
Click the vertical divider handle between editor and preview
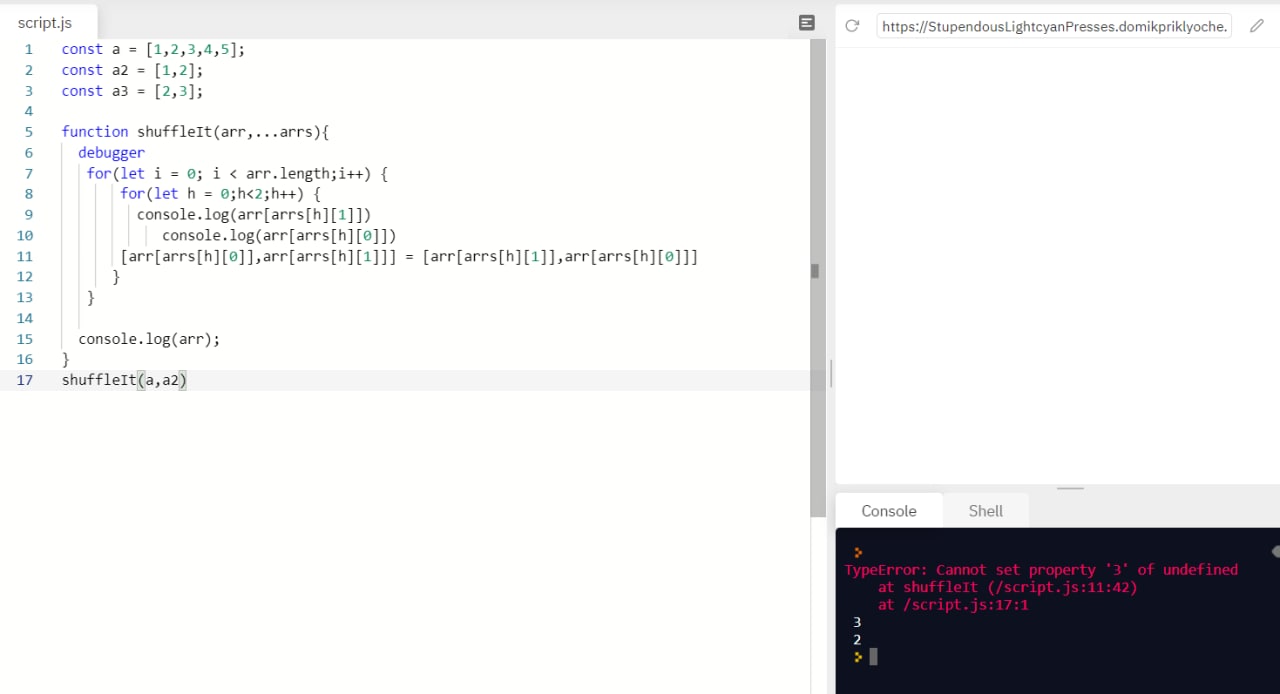(831, 374)
